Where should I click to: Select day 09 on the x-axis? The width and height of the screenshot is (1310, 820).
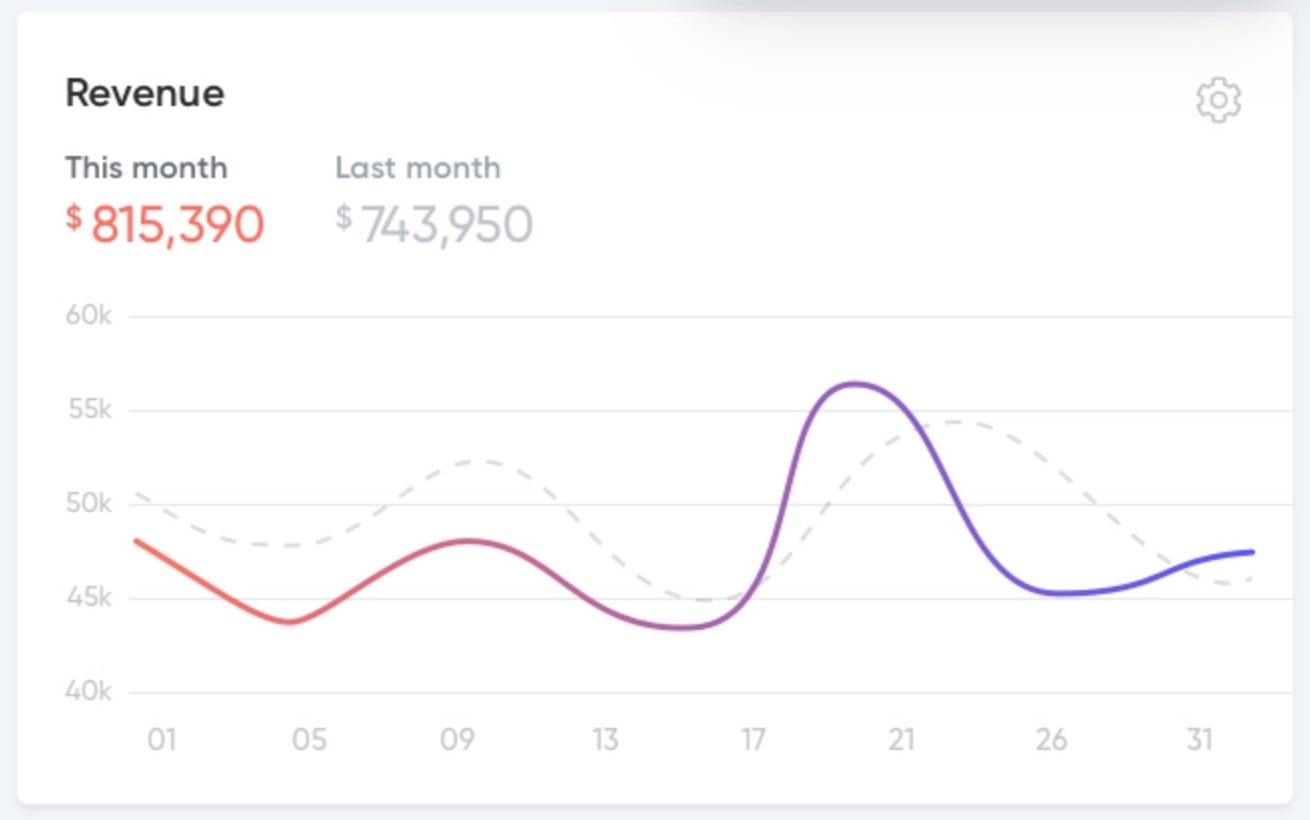[457, 740]
